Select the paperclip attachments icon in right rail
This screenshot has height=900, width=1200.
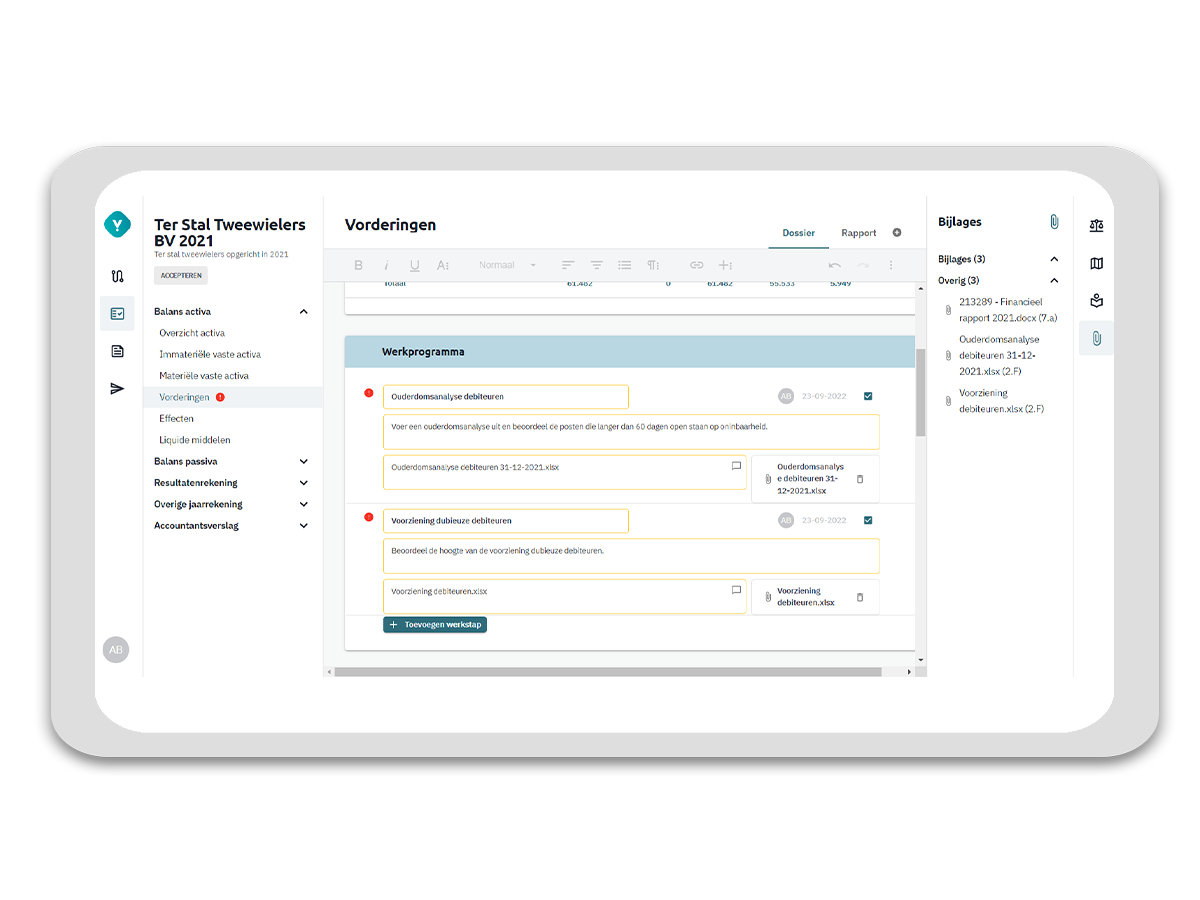coord(1097,339)
